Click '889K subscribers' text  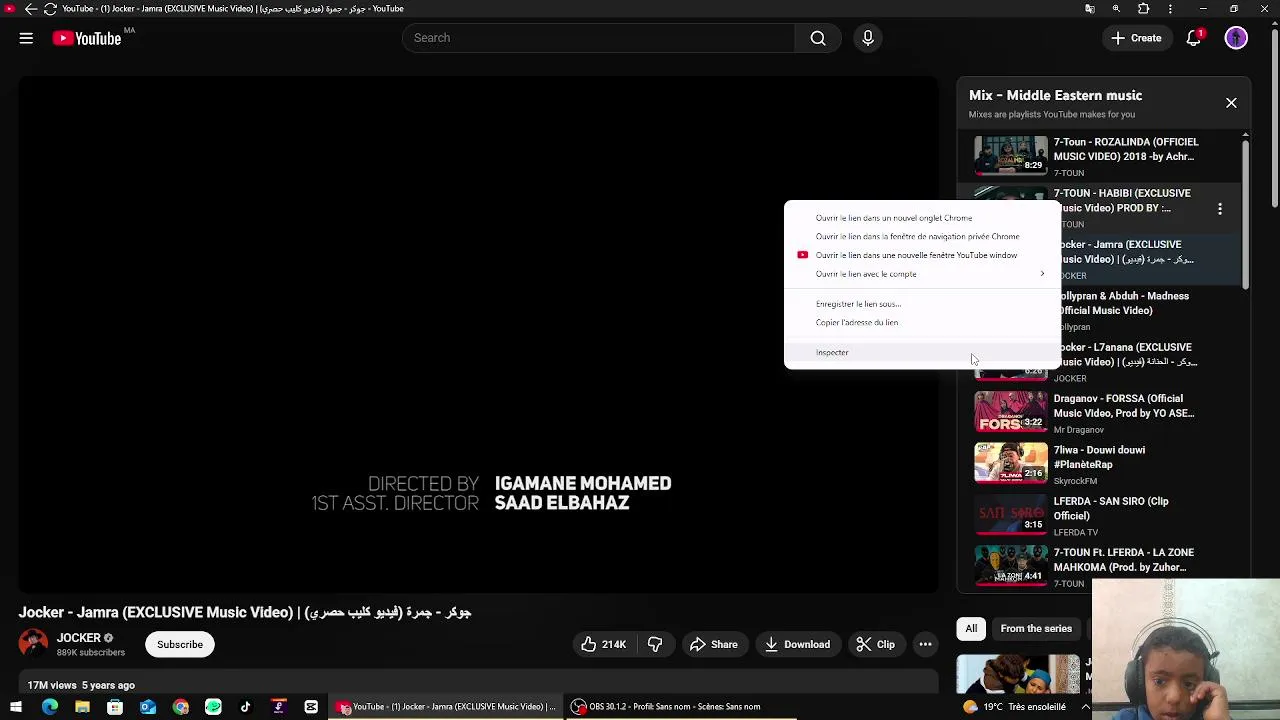91,652
